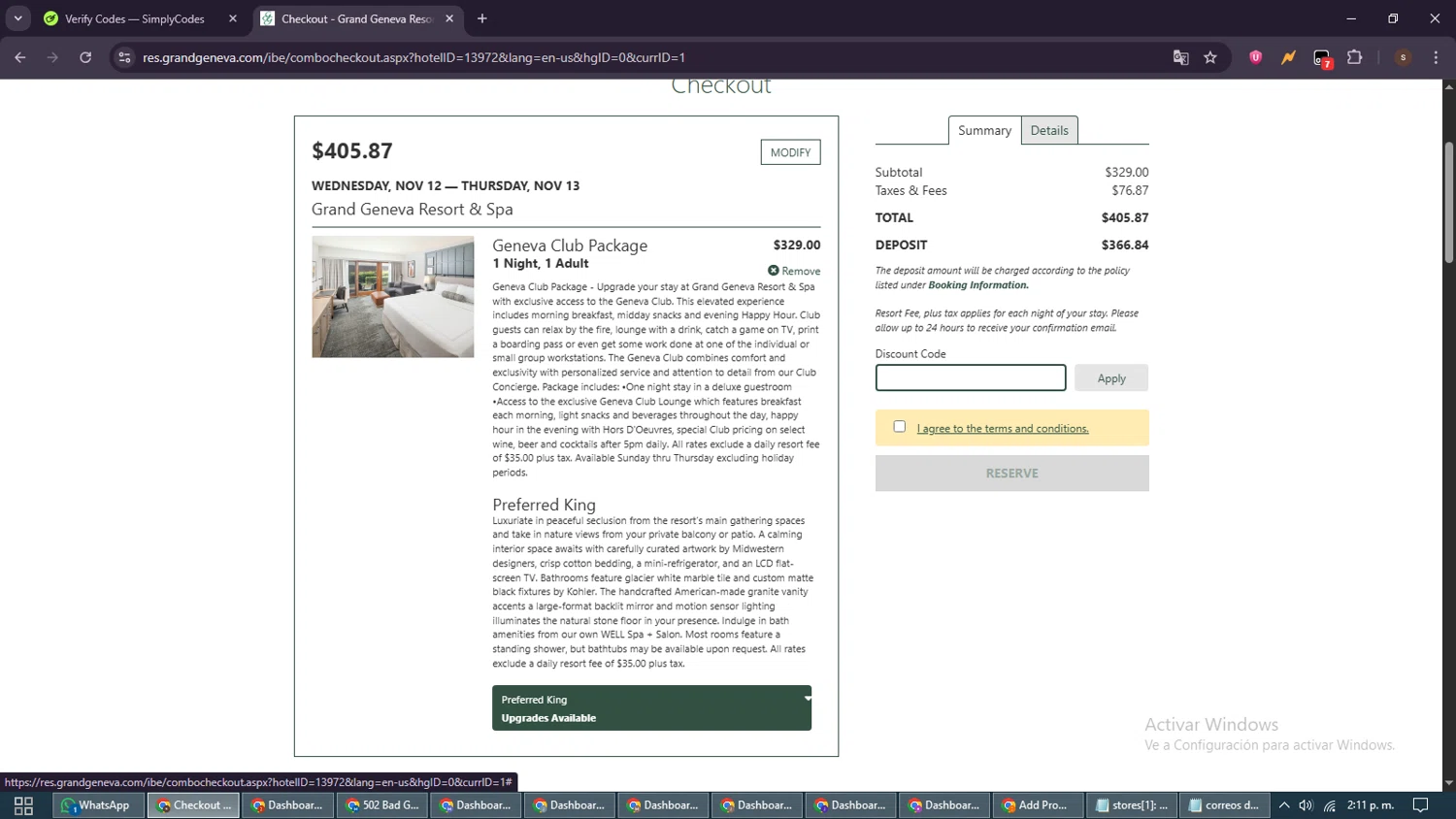This screenshot has height=819, width=1456.
Task: Open the Wi-Fi network icon
Action: click(1330, 805)
